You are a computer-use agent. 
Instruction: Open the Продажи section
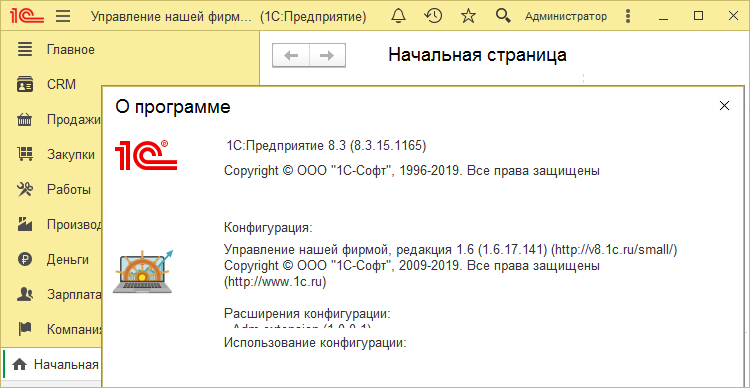click(x=74, y=120)
